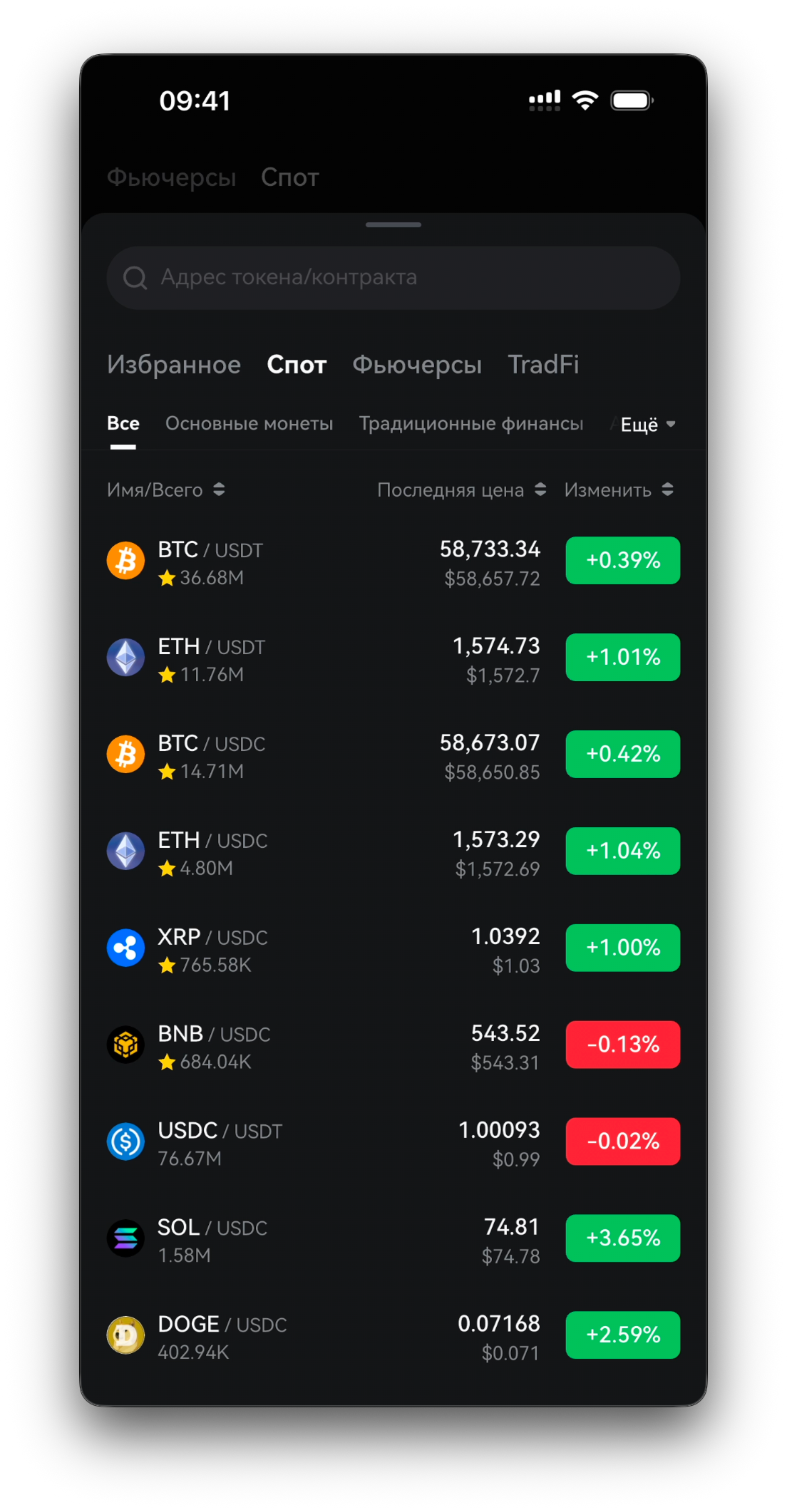This screenshot has height=1512, width=787.
Task: Unfavorite BTC/USDT via its star
Action: pos(167,578)
